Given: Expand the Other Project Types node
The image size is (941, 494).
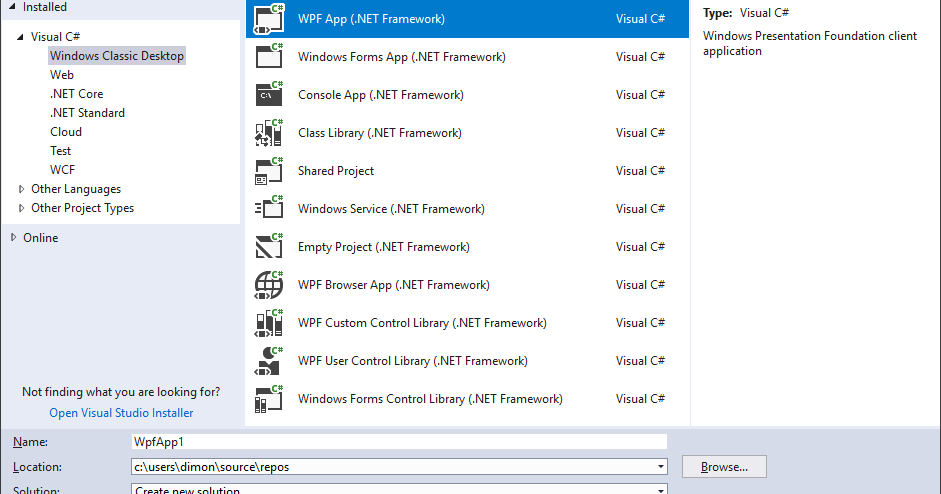Looking at the screenshot, I should pos(22,208).
